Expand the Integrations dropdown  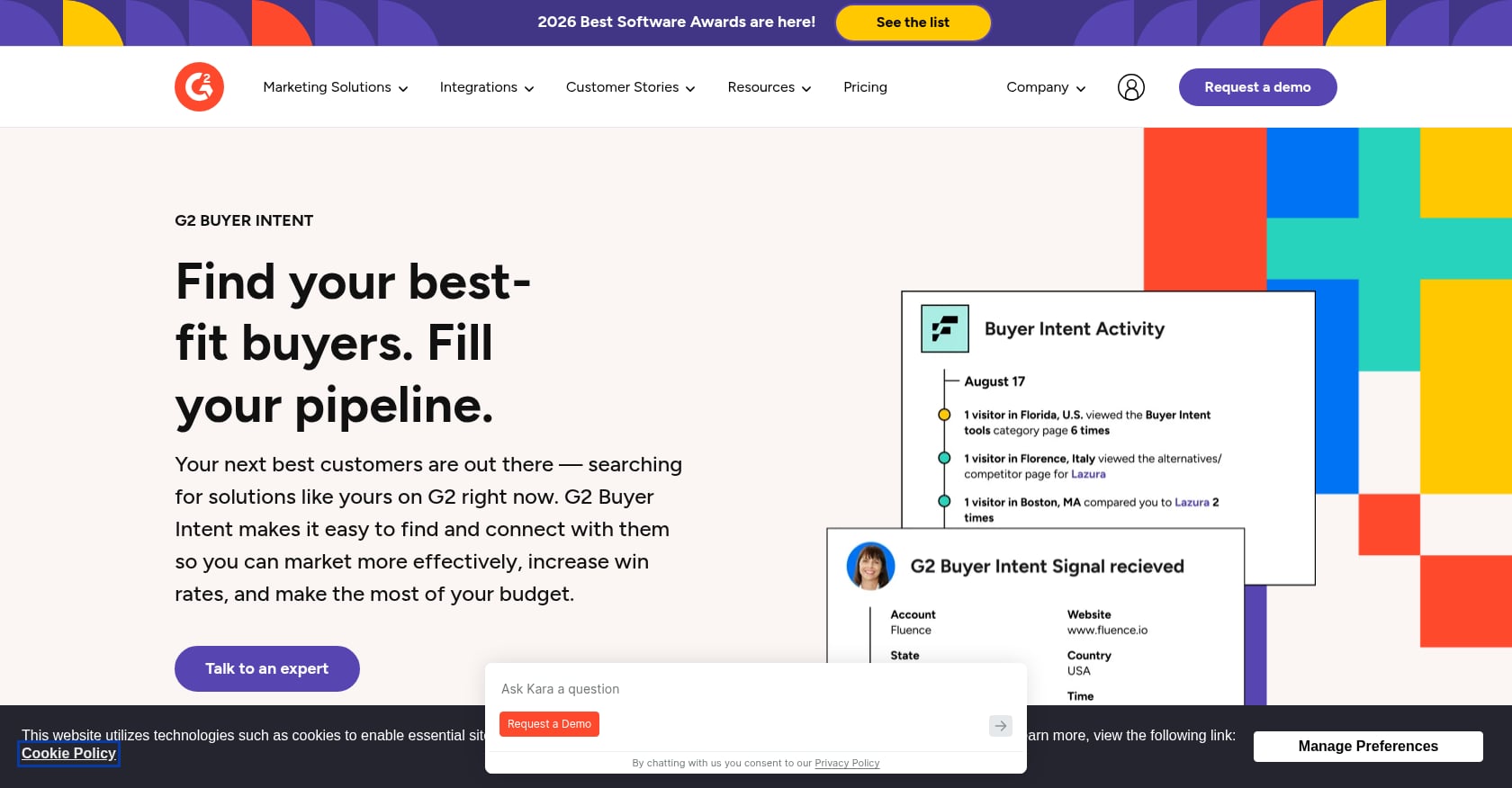pyautogui.click(x=487, y=87)
